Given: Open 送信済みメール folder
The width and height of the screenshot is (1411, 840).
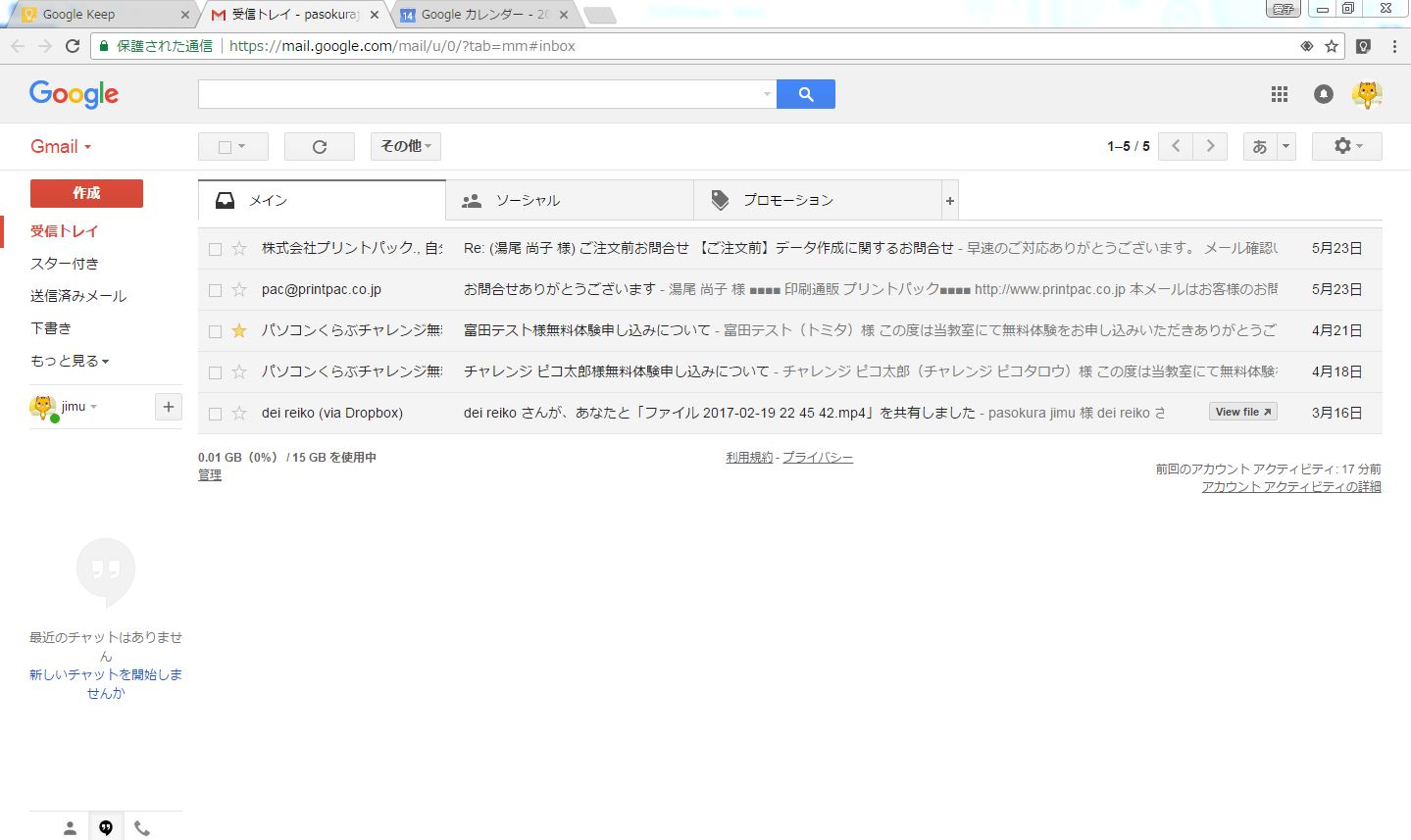Looking at the screenshot, I should pos(78,296).
